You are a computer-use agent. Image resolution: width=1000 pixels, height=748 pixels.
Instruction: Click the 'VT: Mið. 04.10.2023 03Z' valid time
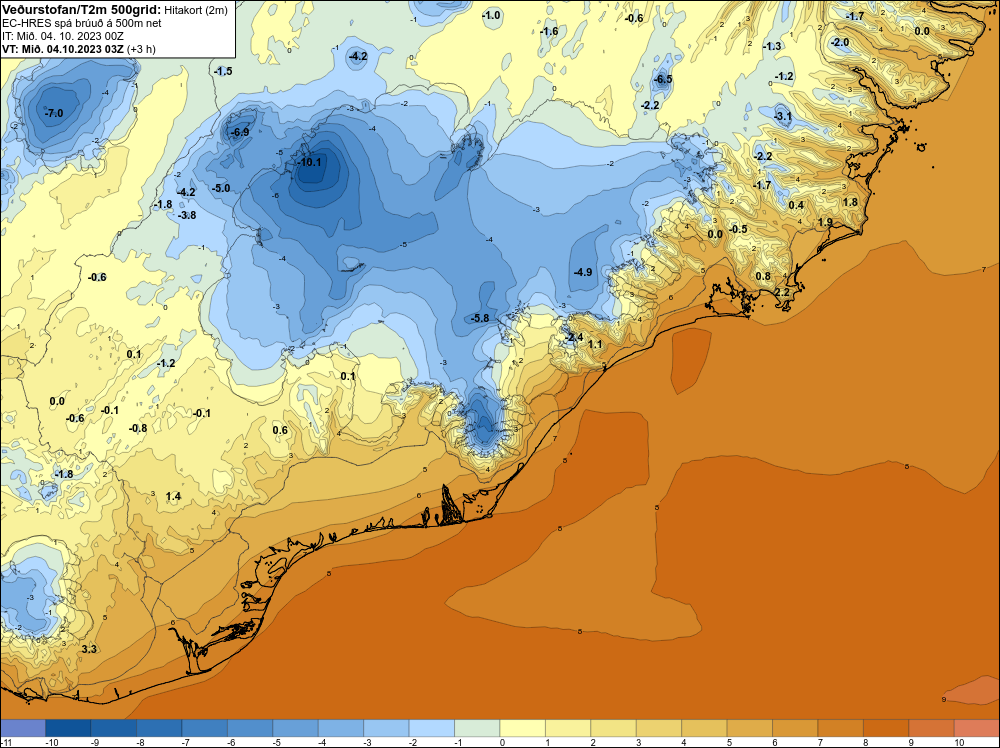tap(63, 49)
